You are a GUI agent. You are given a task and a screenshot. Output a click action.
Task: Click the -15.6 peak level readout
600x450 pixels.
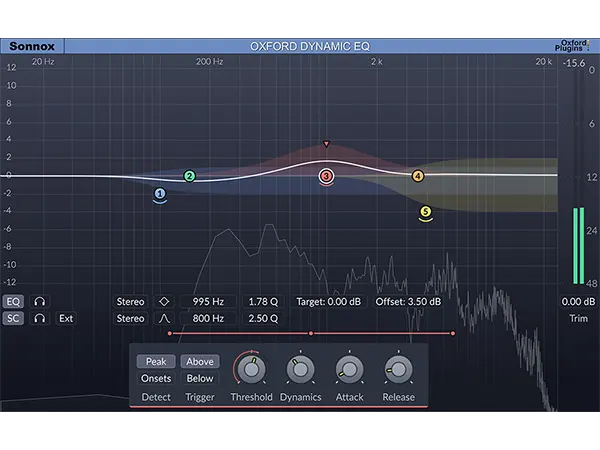[x=573, y=63]
